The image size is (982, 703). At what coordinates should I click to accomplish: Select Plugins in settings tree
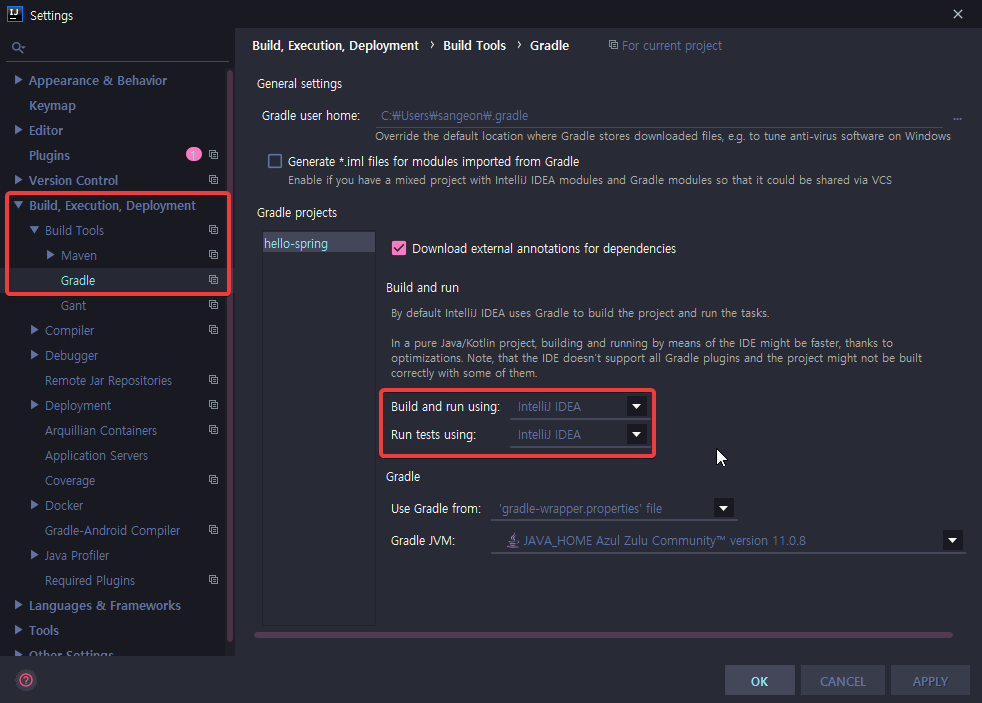pyautogui.click(x=49, y=155)
